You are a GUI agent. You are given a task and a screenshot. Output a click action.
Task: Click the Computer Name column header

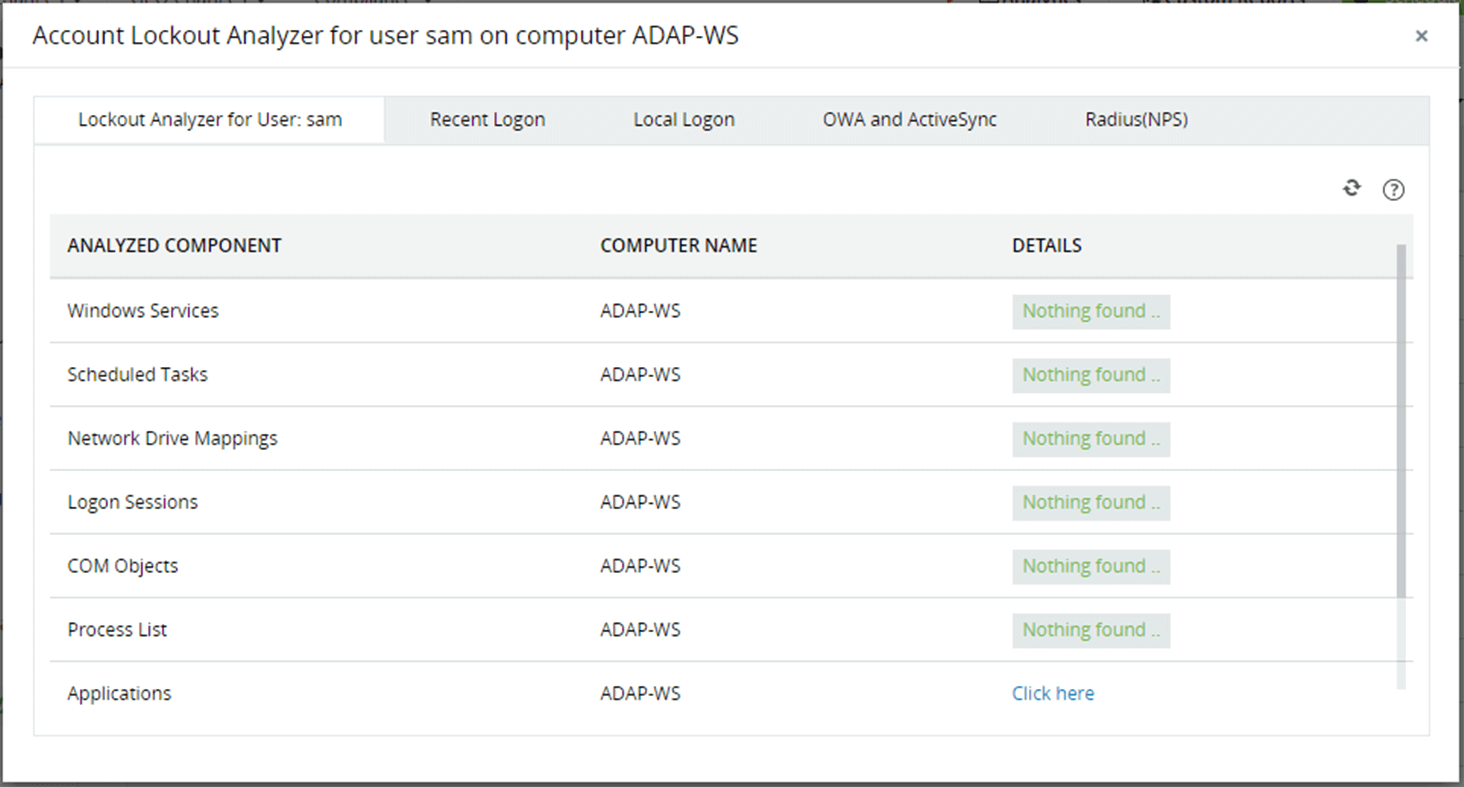point(678,245)
